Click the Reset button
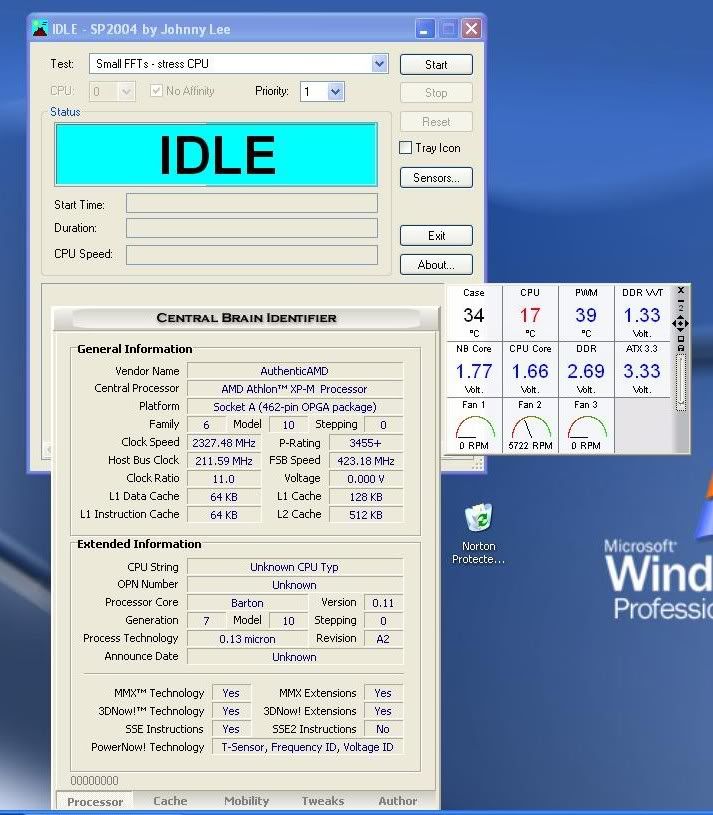 click(x=436, y=122)
